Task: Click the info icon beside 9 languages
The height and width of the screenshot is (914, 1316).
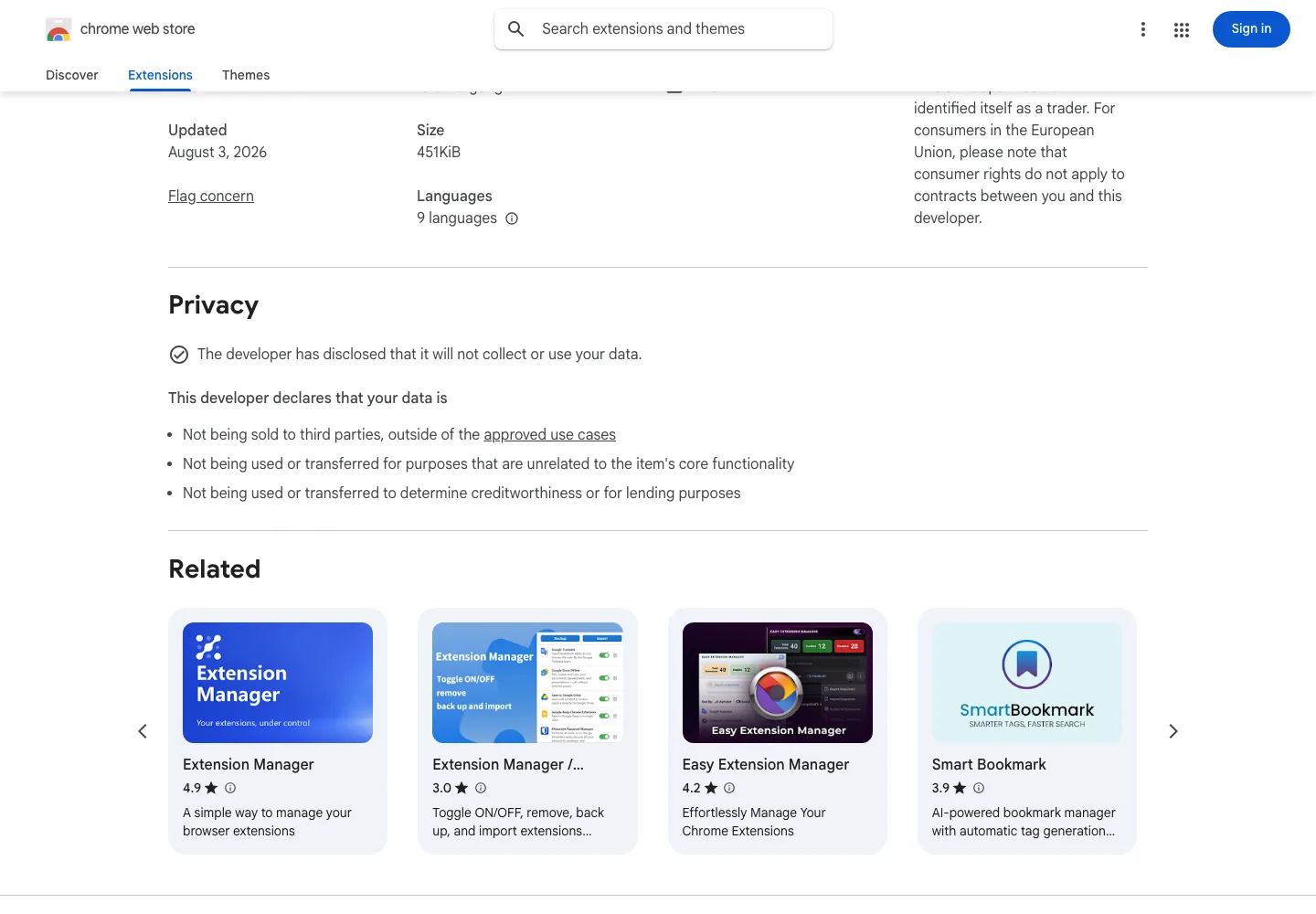Action: 512,218
